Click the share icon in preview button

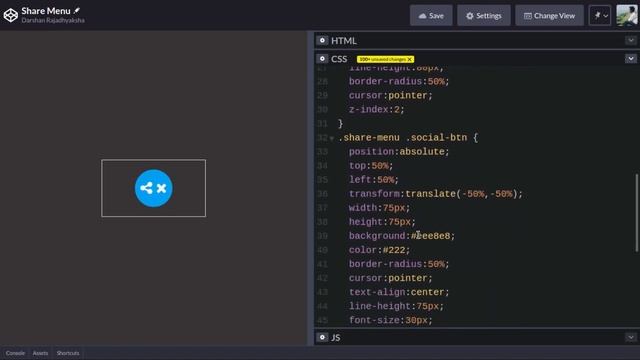coord(146,188)
